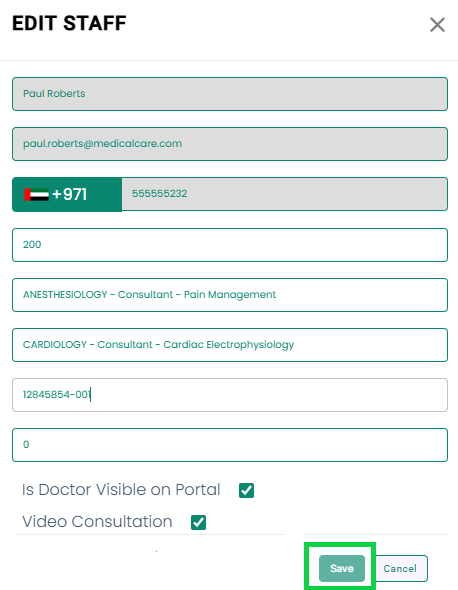The image size is (458, 590).
Task: Click the 12845854-001 license number field
Action: [x=230, y=395]
